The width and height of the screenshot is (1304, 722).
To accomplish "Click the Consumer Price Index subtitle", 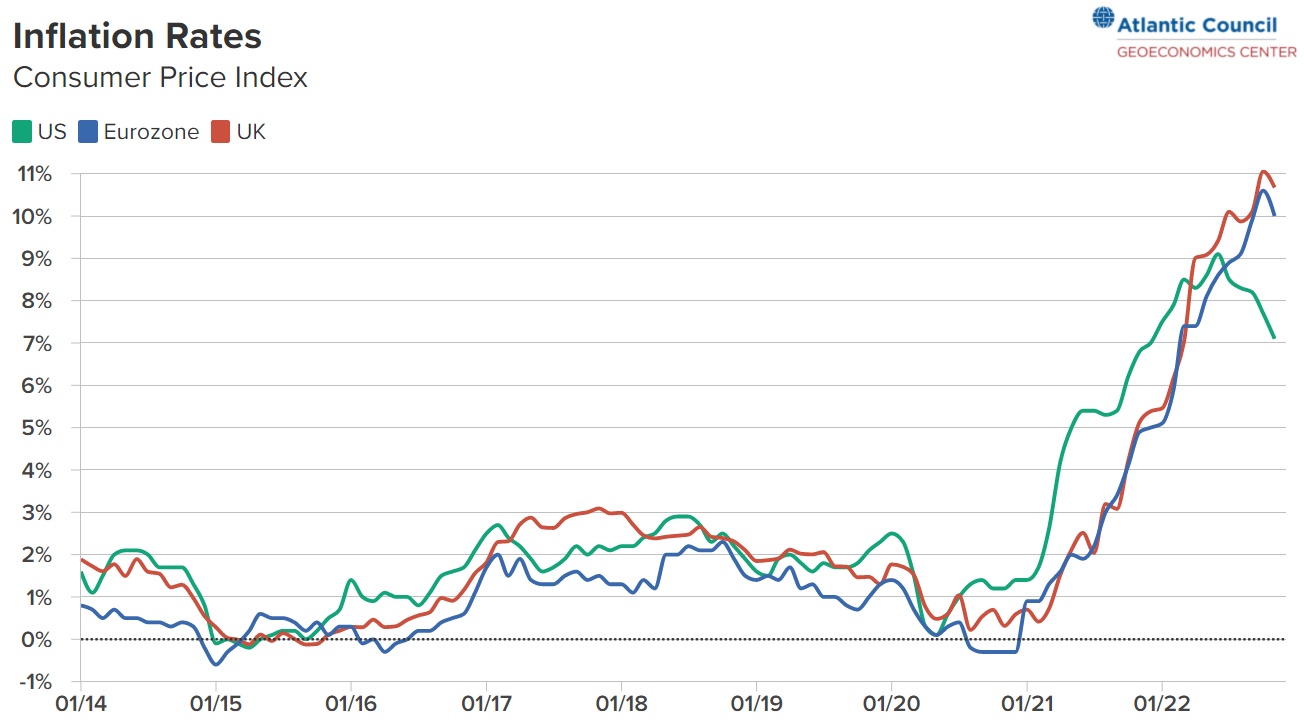I will pyautogui.click(x=160, y=77).
